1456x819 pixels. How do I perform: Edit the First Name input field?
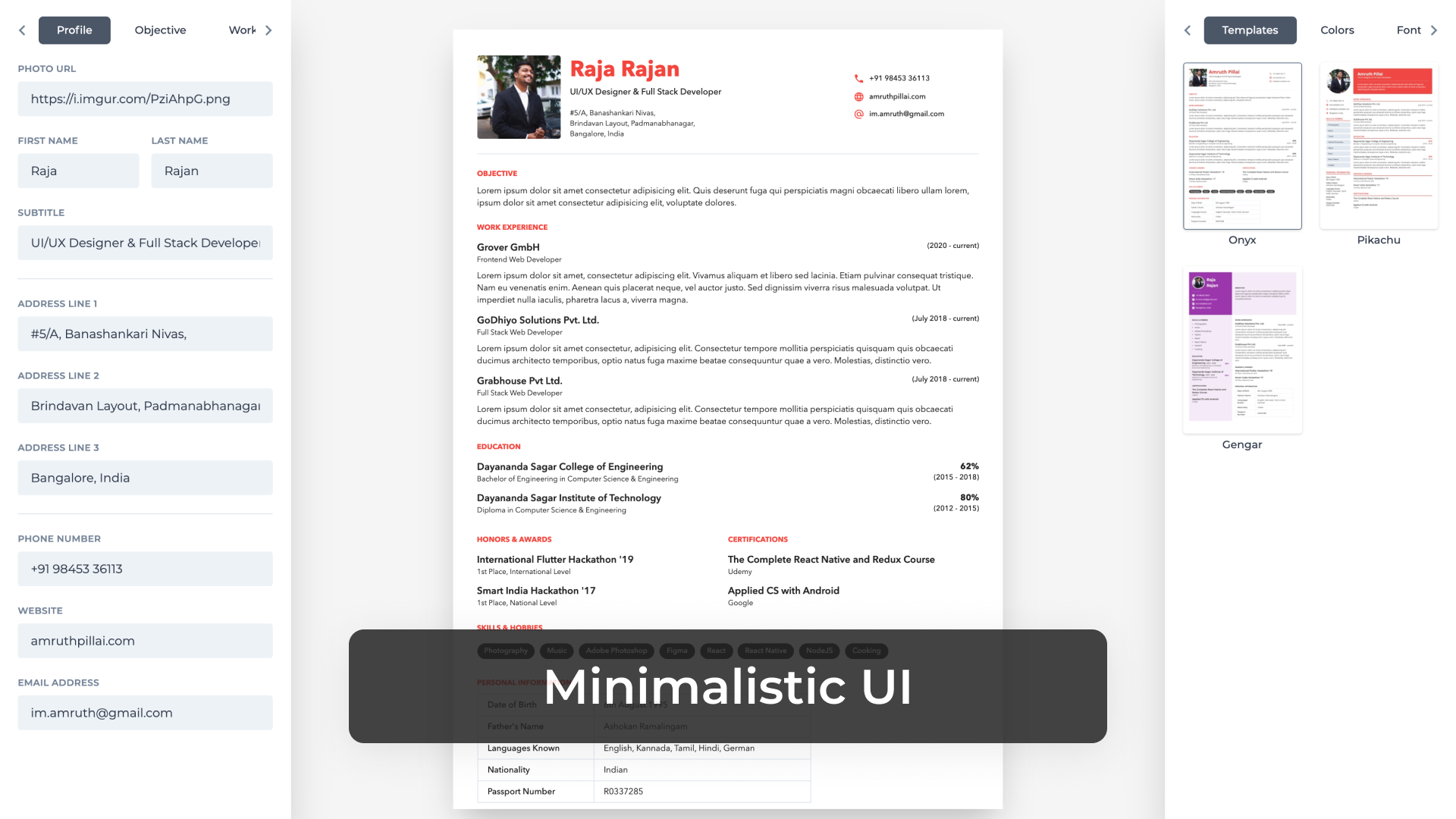click(78, 171)
